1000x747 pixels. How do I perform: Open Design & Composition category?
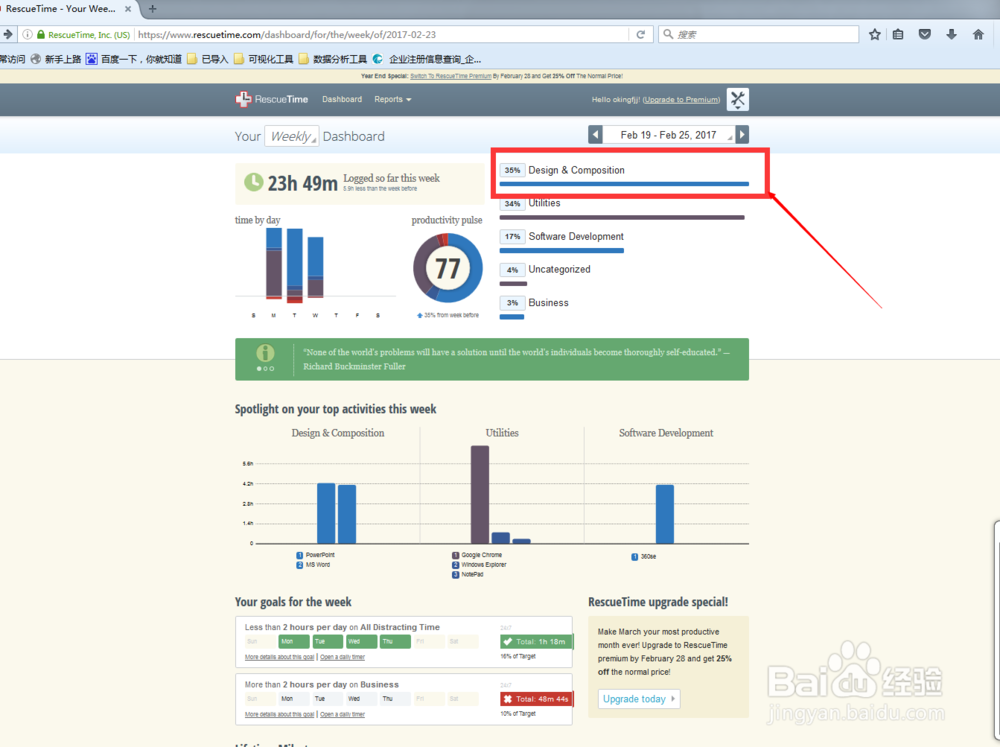(576, 170)
